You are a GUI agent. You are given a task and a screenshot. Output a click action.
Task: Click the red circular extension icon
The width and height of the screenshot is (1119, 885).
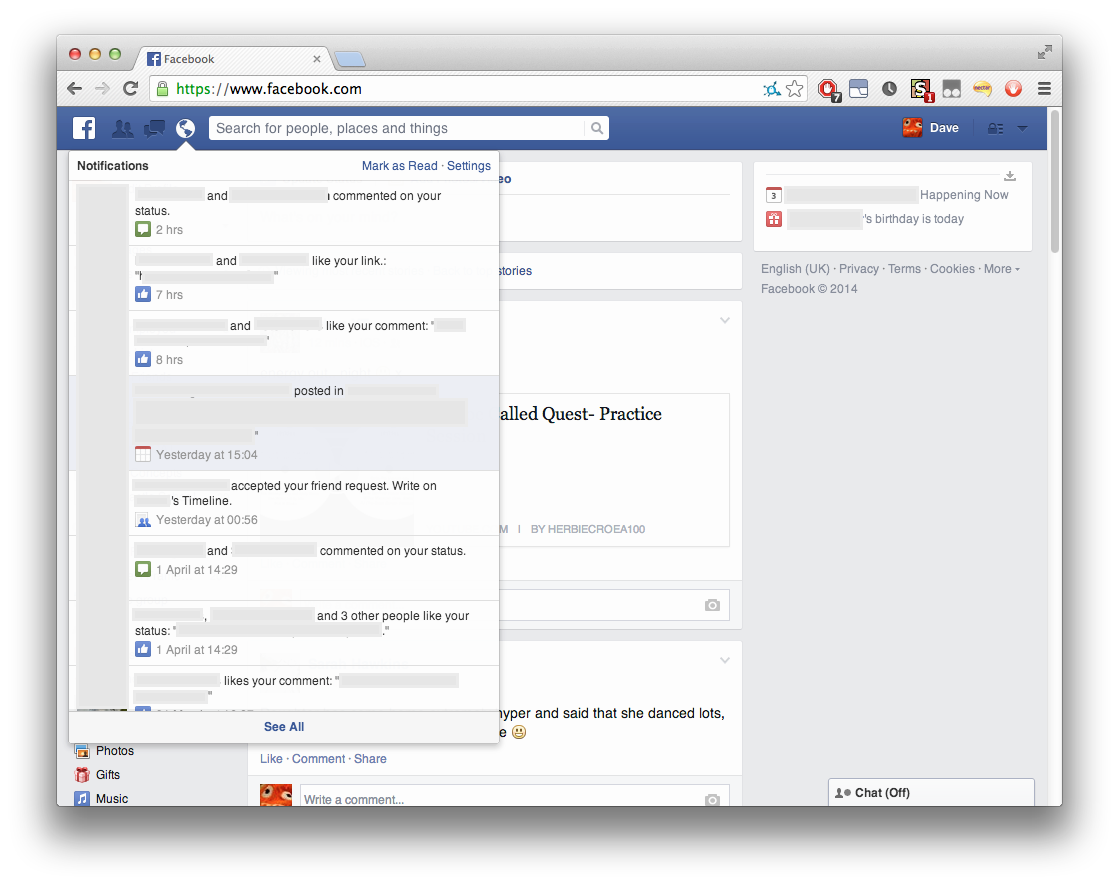(x=1013, y=88)
